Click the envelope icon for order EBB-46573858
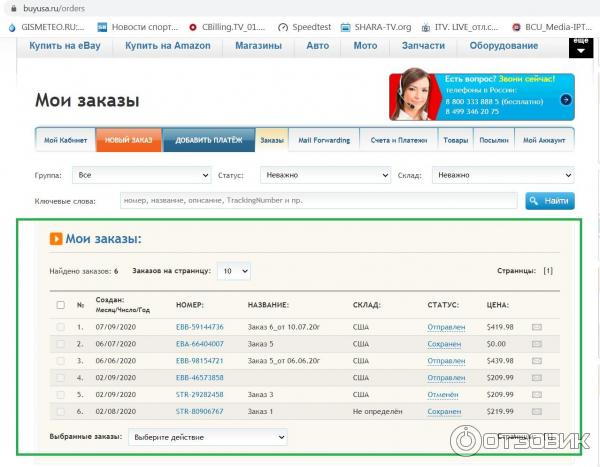Screen dimensions: 600x467 [x=537, y=378]
